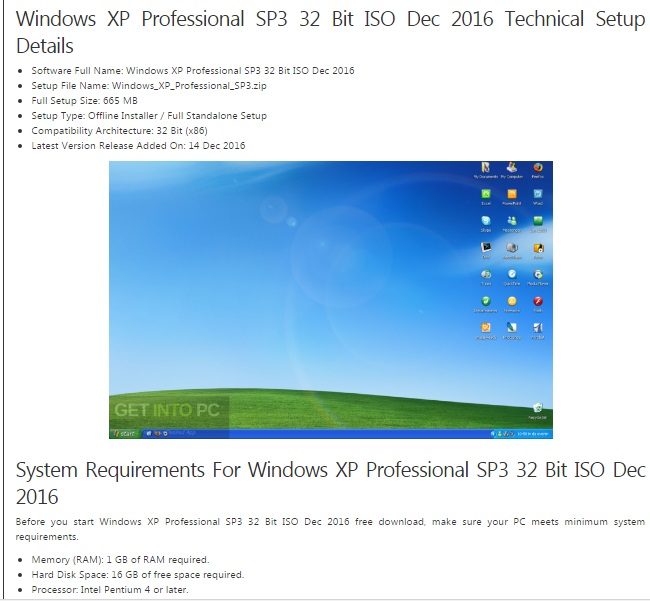Click the Windows XP desktop screenshot image
650x601 pixels.
(331, 300)
